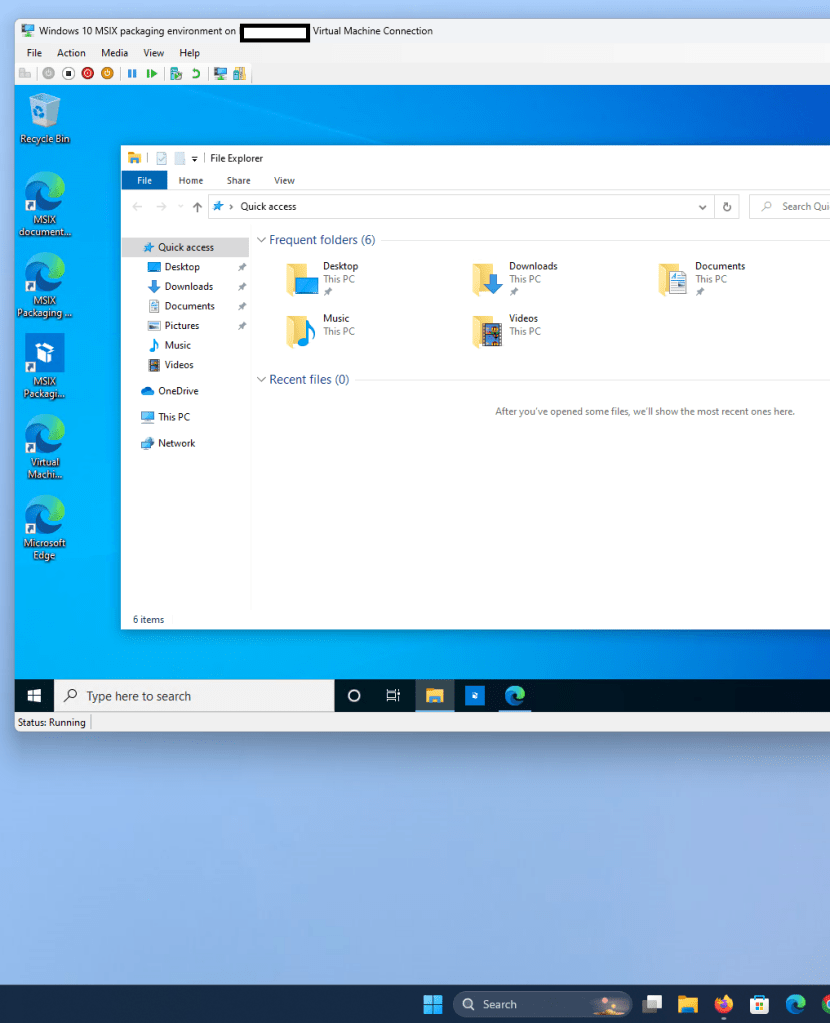This screenshot has height=1023, width=830.
Task: Send Ctrl+Alt+Delete using the VM toolbar icon
Action: 24,72
